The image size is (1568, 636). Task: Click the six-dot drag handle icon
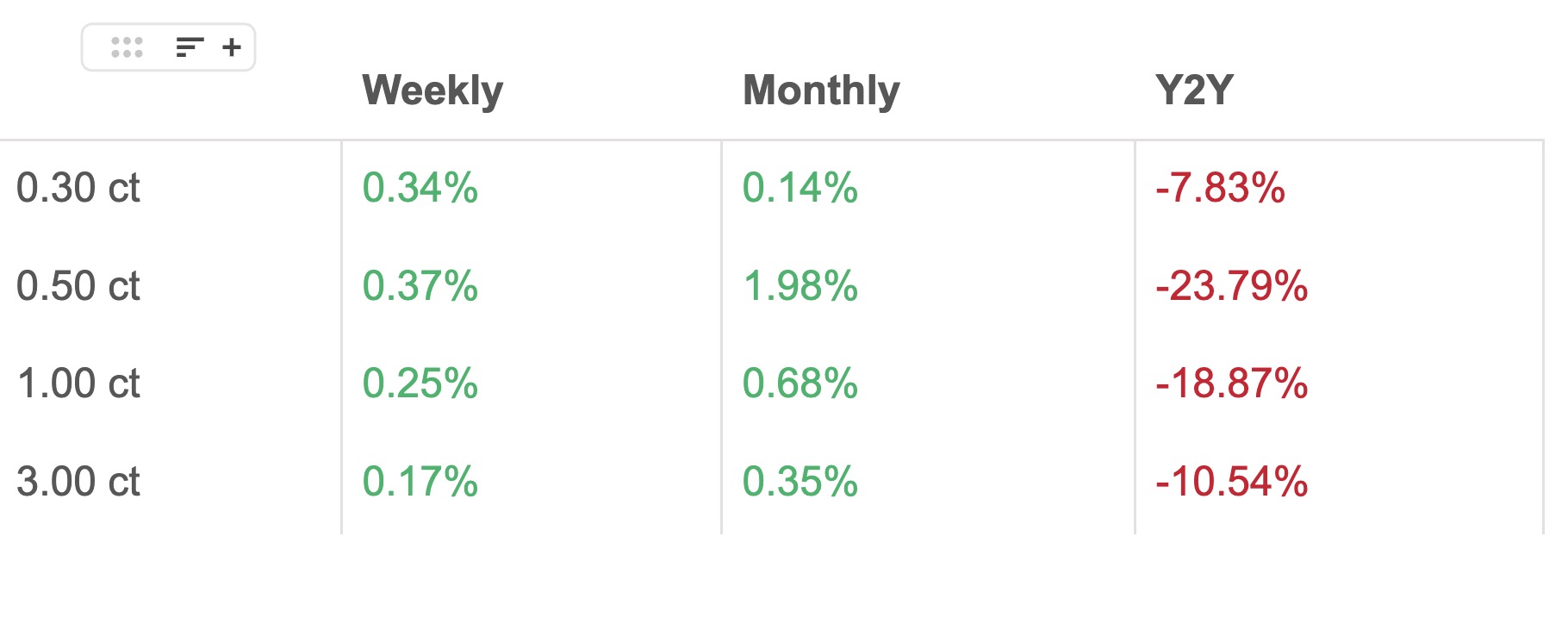click(x=127, y=47)
